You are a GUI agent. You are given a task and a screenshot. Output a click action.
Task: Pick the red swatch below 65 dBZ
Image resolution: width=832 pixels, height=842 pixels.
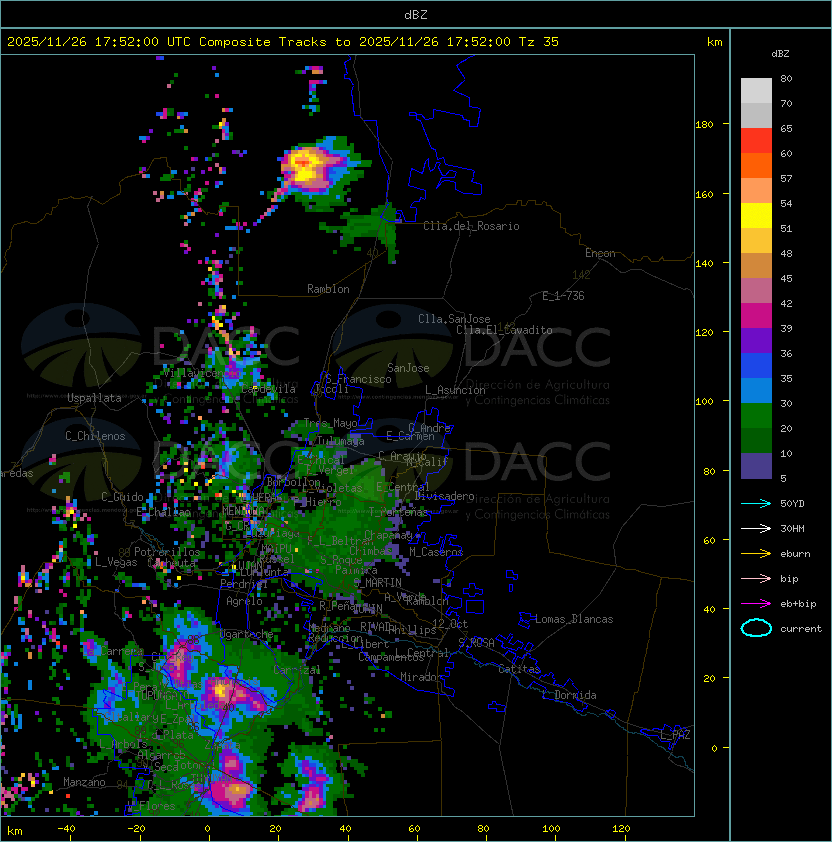point(756,141)
